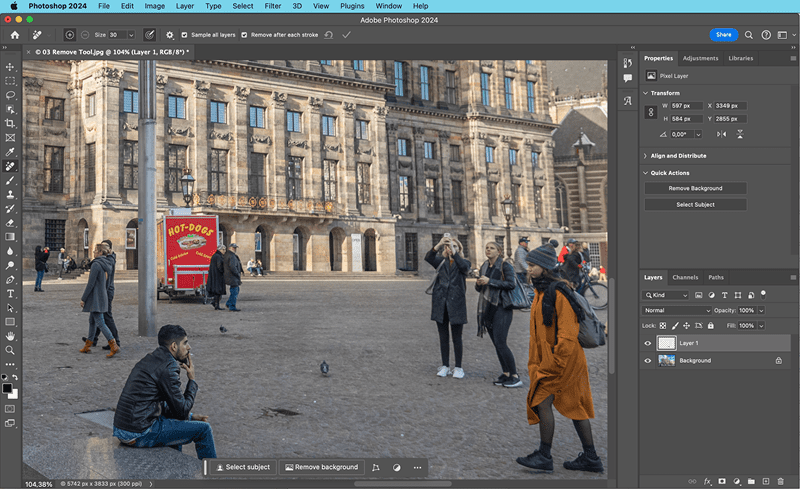This screenshot has width=800, height=489.
Task: Open more options on the contextual task bar
Action: tap(417, 468)
